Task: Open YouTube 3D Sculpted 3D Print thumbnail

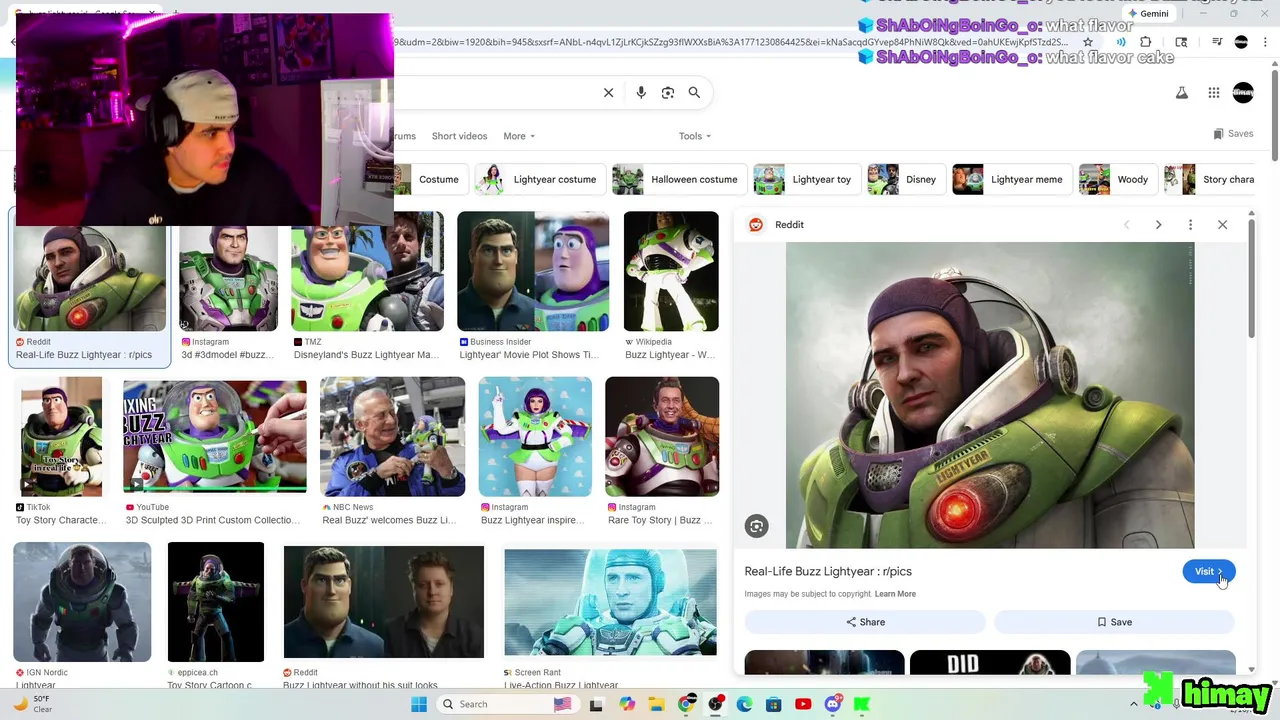Action: pos(215,436)
